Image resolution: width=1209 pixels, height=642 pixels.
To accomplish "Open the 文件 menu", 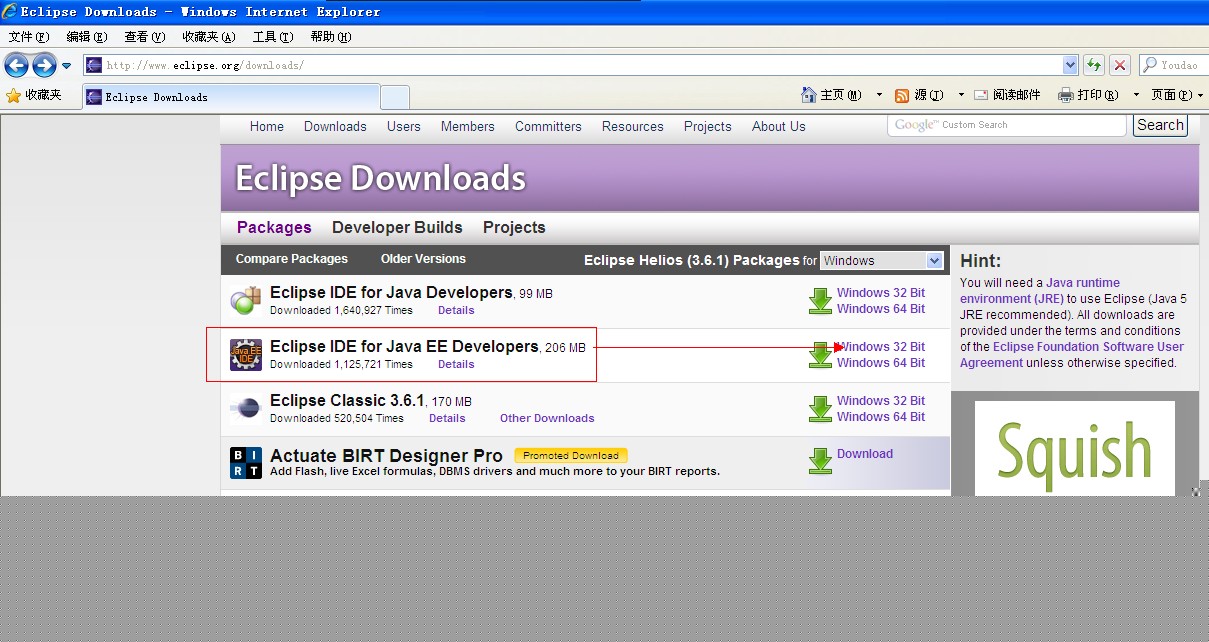I will pyautogui.click(x=29, y=37).
